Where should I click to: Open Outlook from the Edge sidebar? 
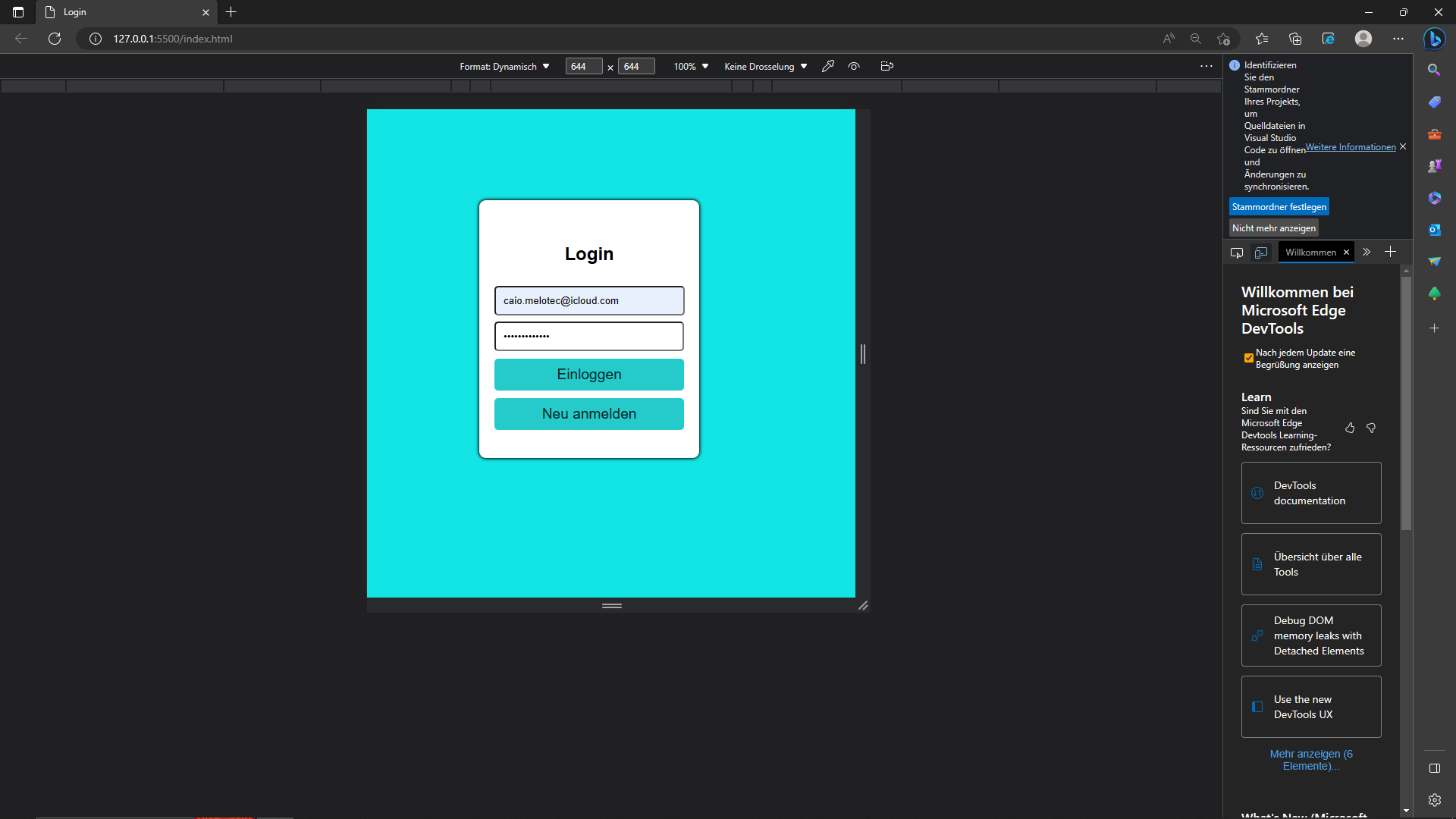[x=1436, y=230]
